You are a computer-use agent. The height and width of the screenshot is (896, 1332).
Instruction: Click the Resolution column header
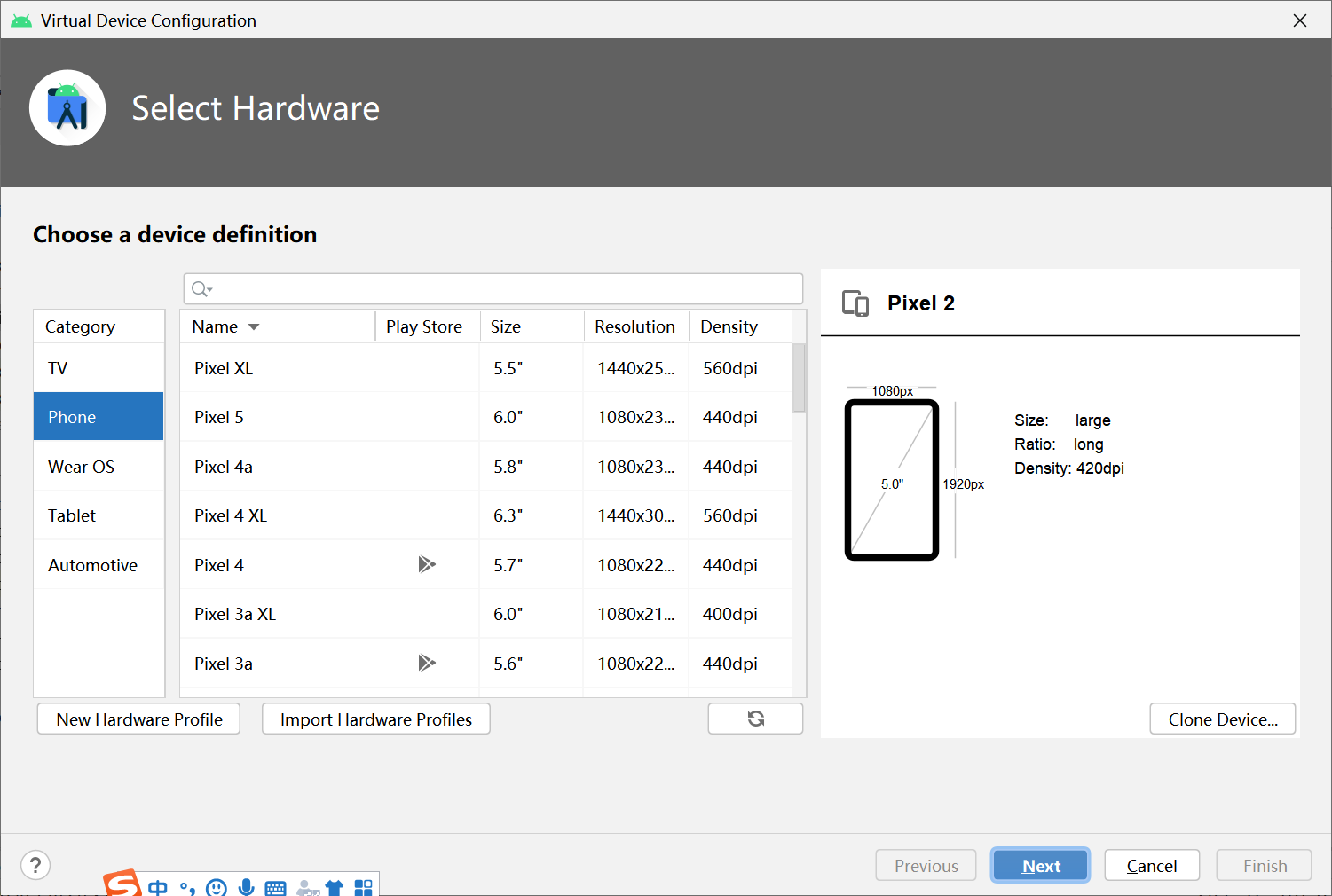point(636,326)
